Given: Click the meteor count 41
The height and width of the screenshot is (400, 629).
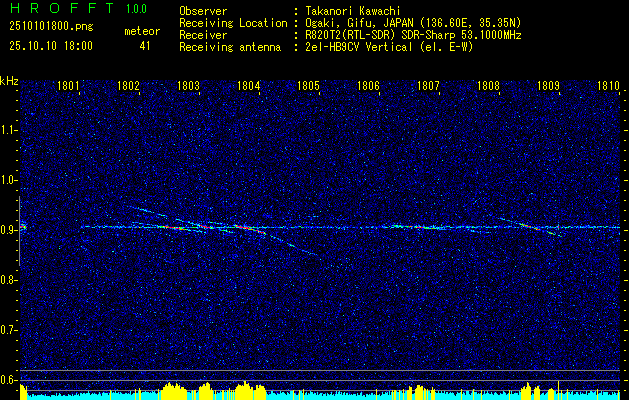Looking at the screenshot, I should click(x=145, y=46).
